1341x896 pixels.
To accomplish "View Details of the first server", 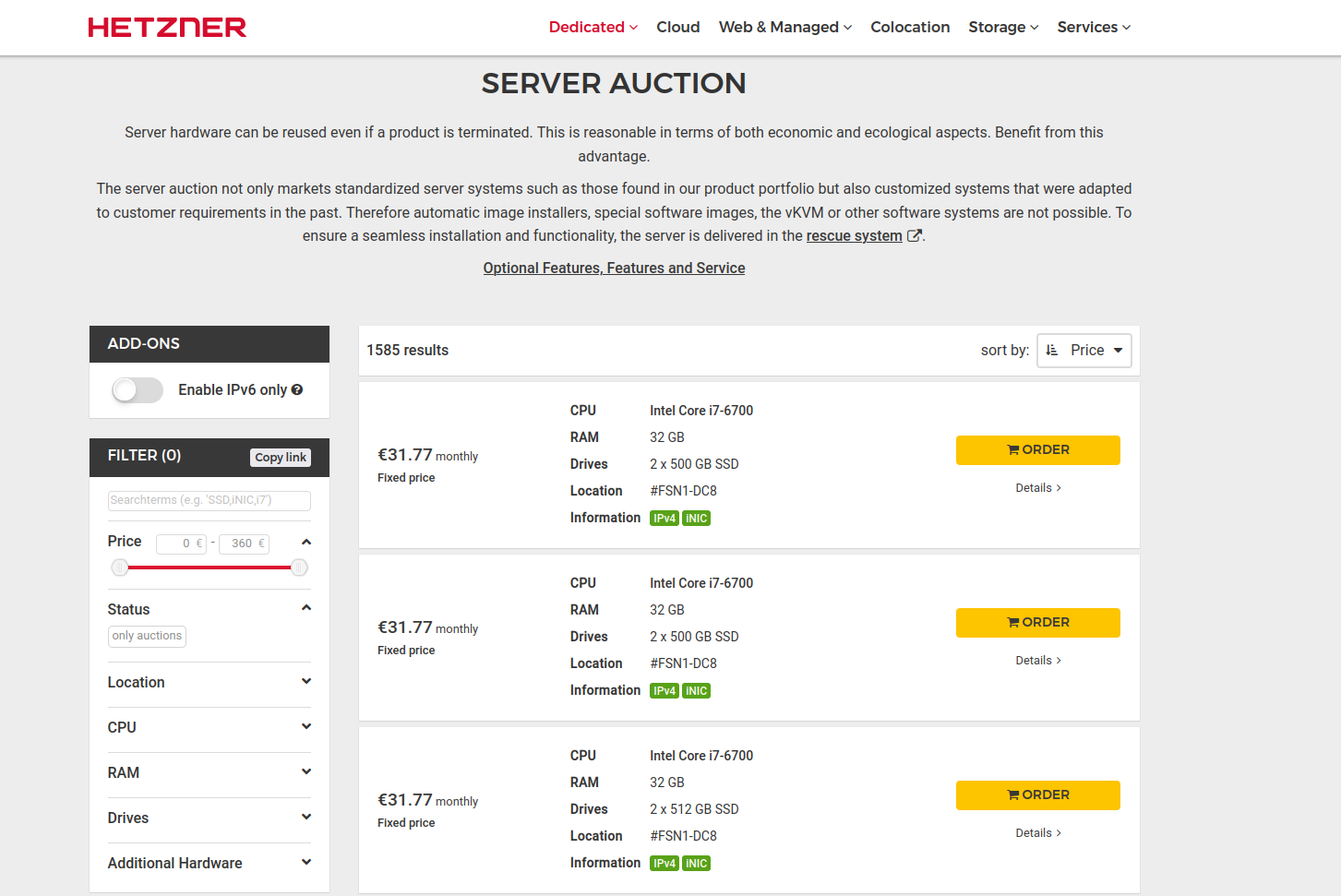I will tap(1038, 488).
